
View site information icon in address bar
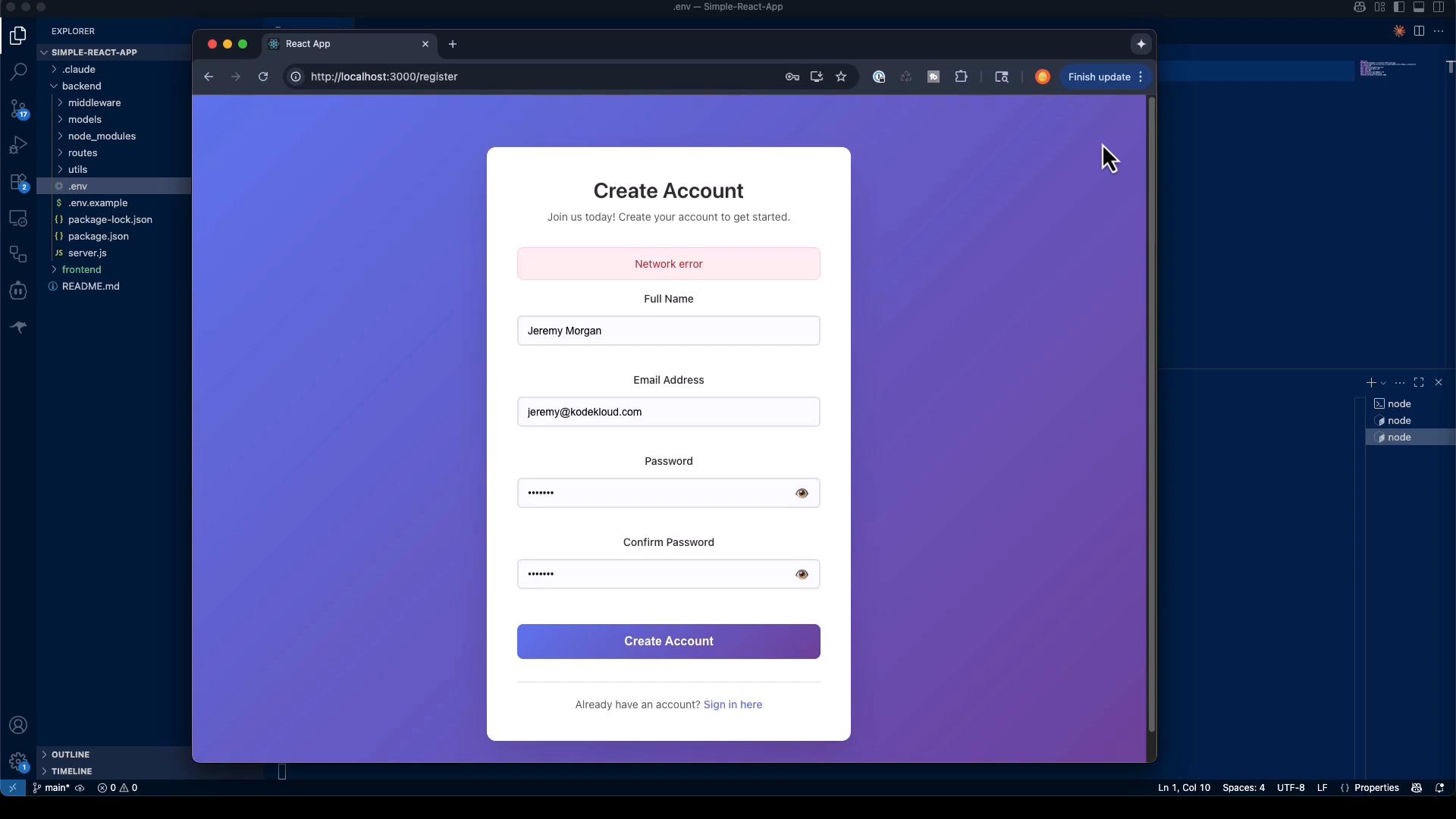(x=296, y=77)
